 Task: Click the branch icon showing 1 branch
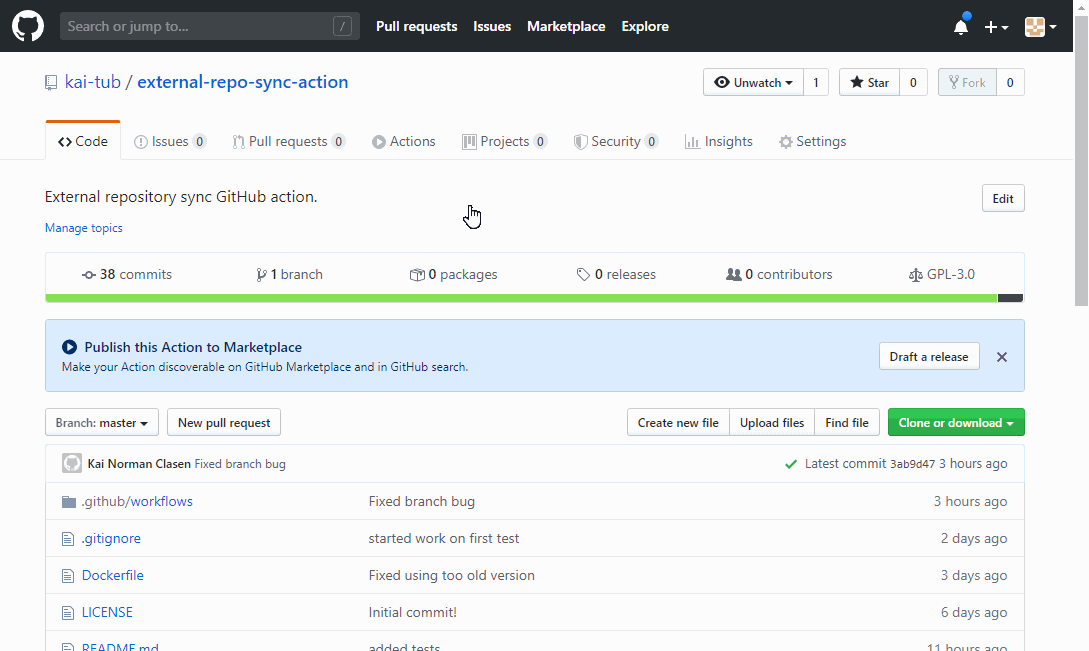[261, 274]
